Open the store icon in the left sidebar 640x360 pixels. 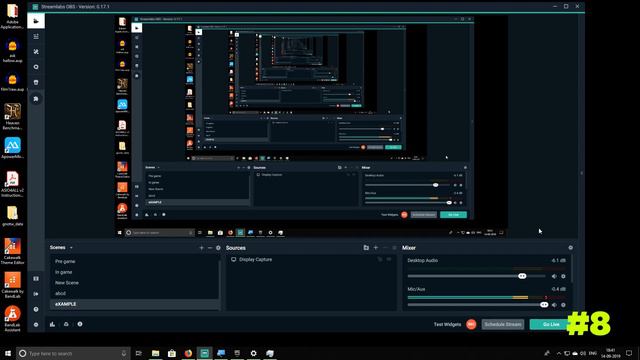click(36, 82)
